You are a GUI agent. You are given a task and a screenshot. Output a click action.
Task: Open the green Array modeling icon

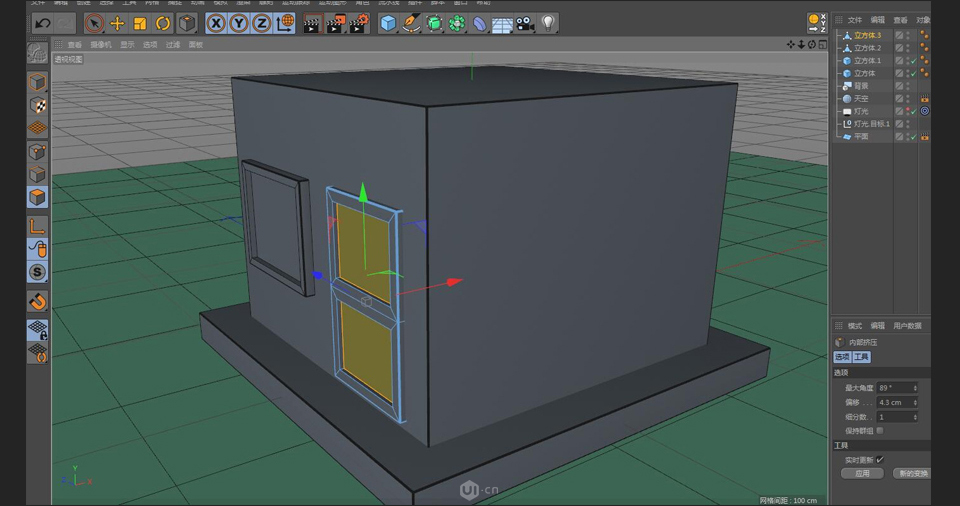457,24
